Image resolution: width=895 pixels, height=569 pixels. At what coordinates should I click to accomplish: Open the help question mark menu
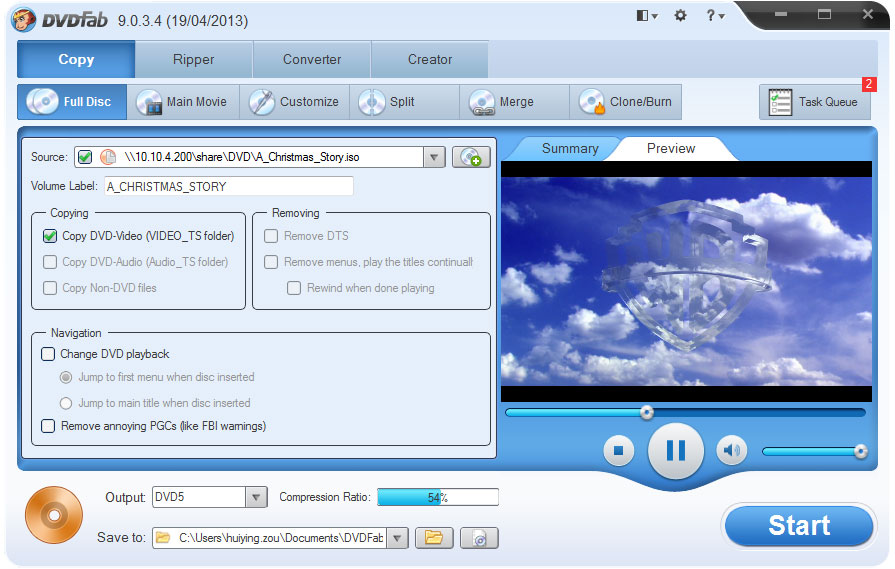(x=715, y=15)
